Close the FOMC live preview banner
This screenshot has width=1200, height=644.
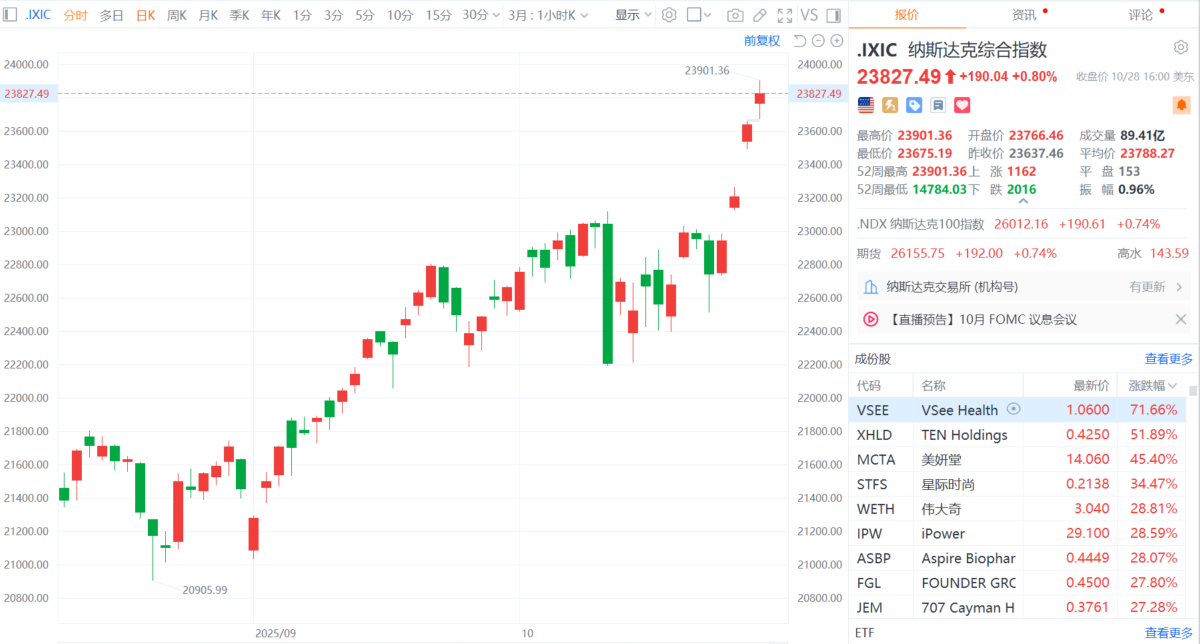tap(1181, 319)
